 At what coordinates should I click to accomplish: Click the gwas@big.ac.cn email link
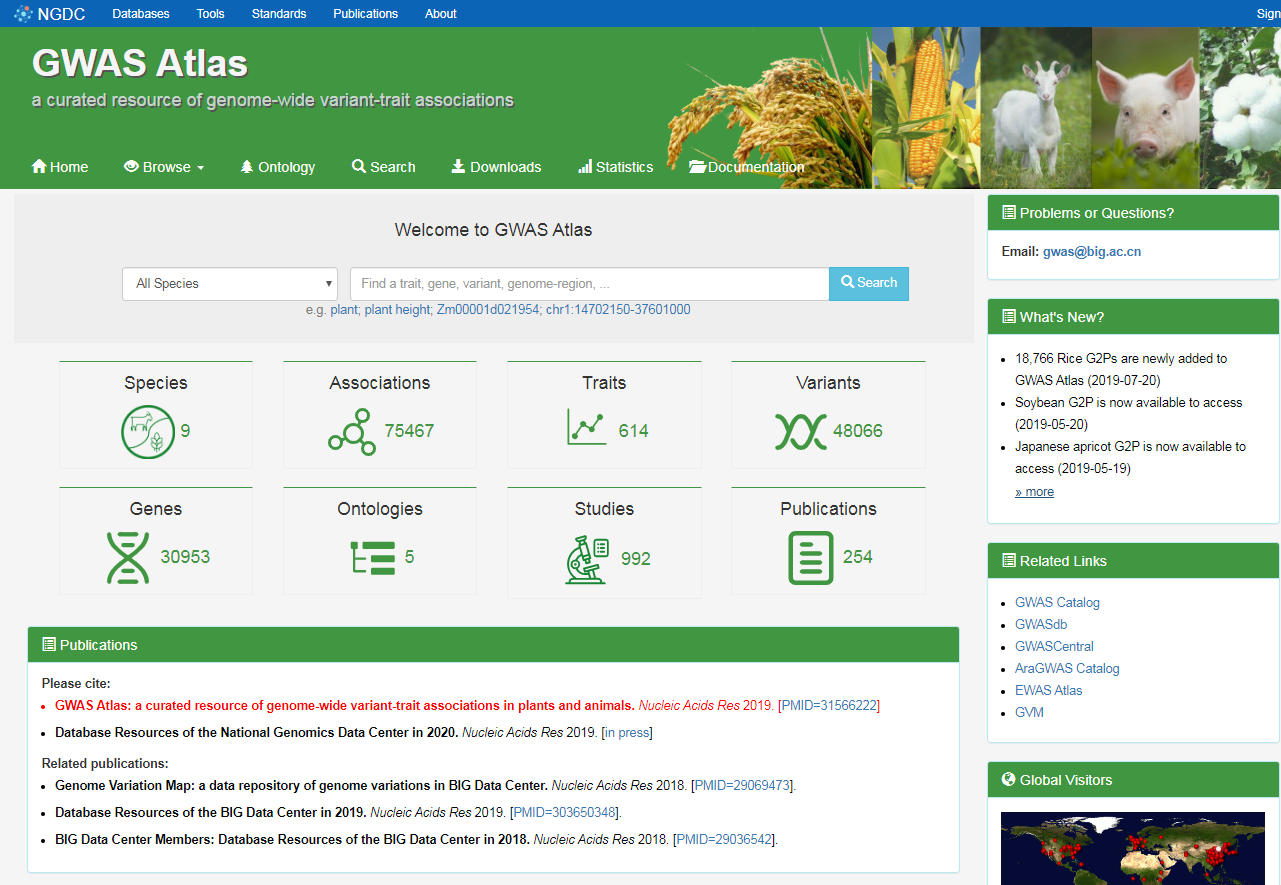(x=1091, y=252)
